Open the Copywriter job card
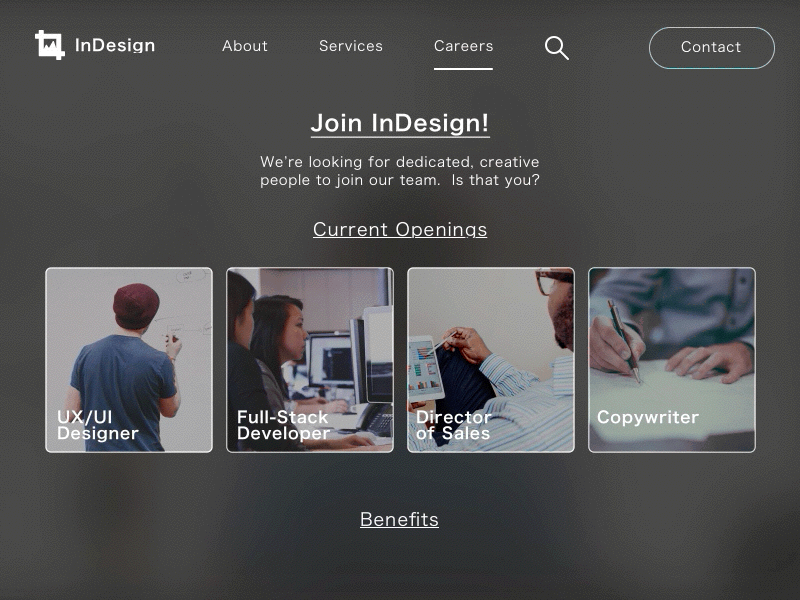The height and width of the screenshot is (600, 800). [672, 360]
